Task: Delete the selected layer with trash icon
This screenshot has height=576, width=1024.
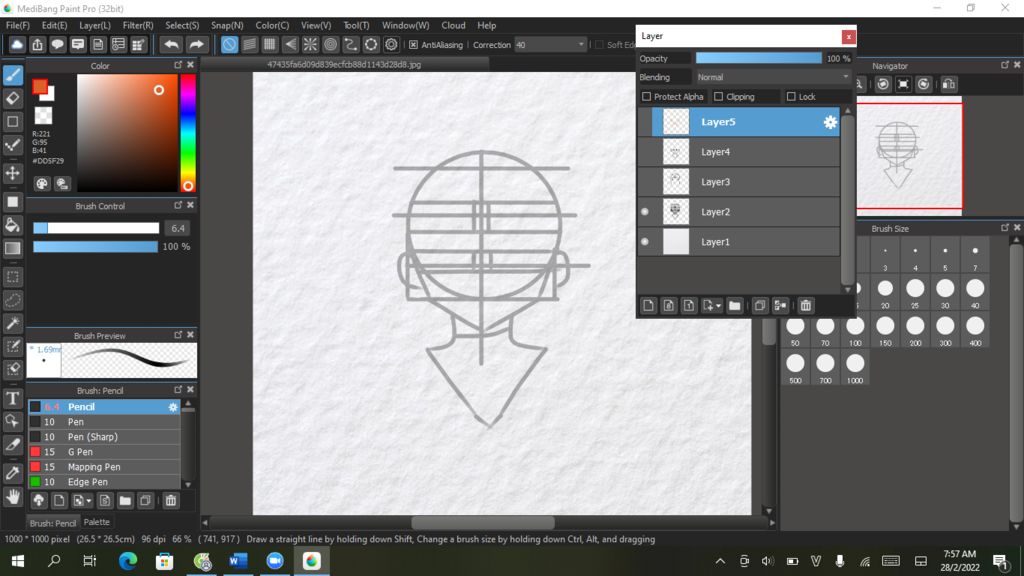Action: [x=806, y=306]
